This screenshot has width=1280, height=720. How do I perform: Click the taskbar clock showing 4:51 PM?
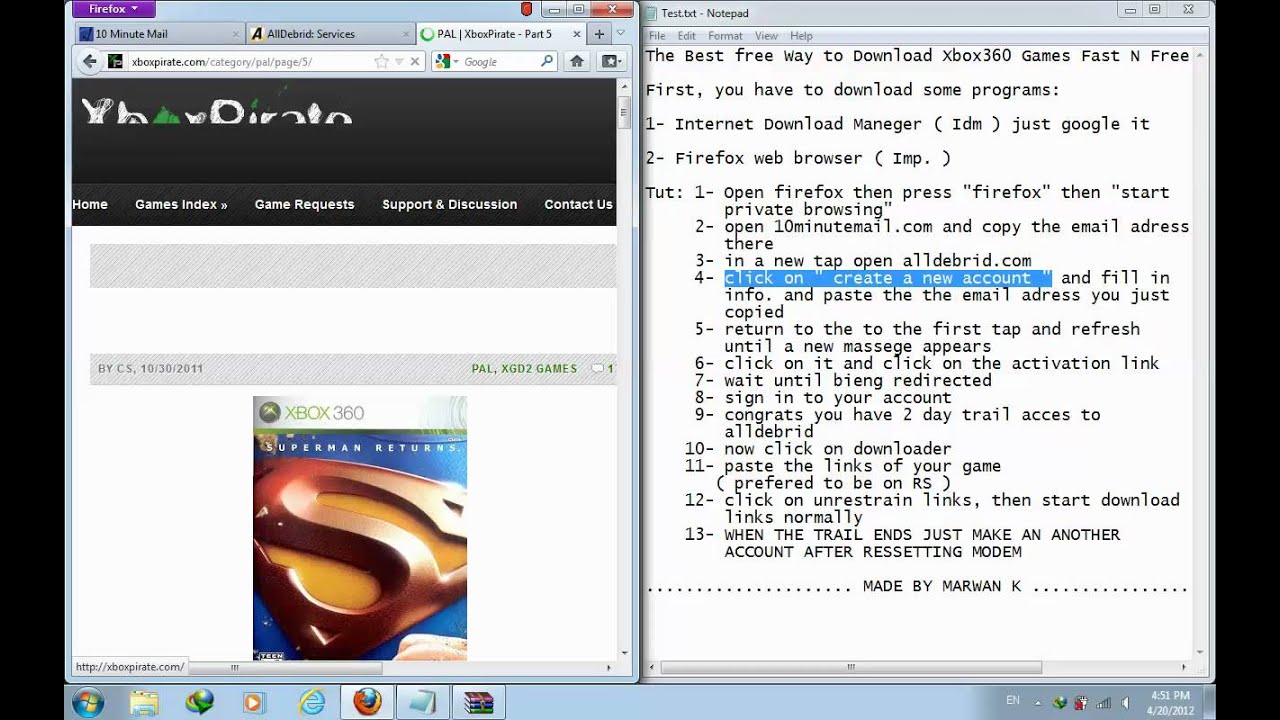[x=1170, y=702]
